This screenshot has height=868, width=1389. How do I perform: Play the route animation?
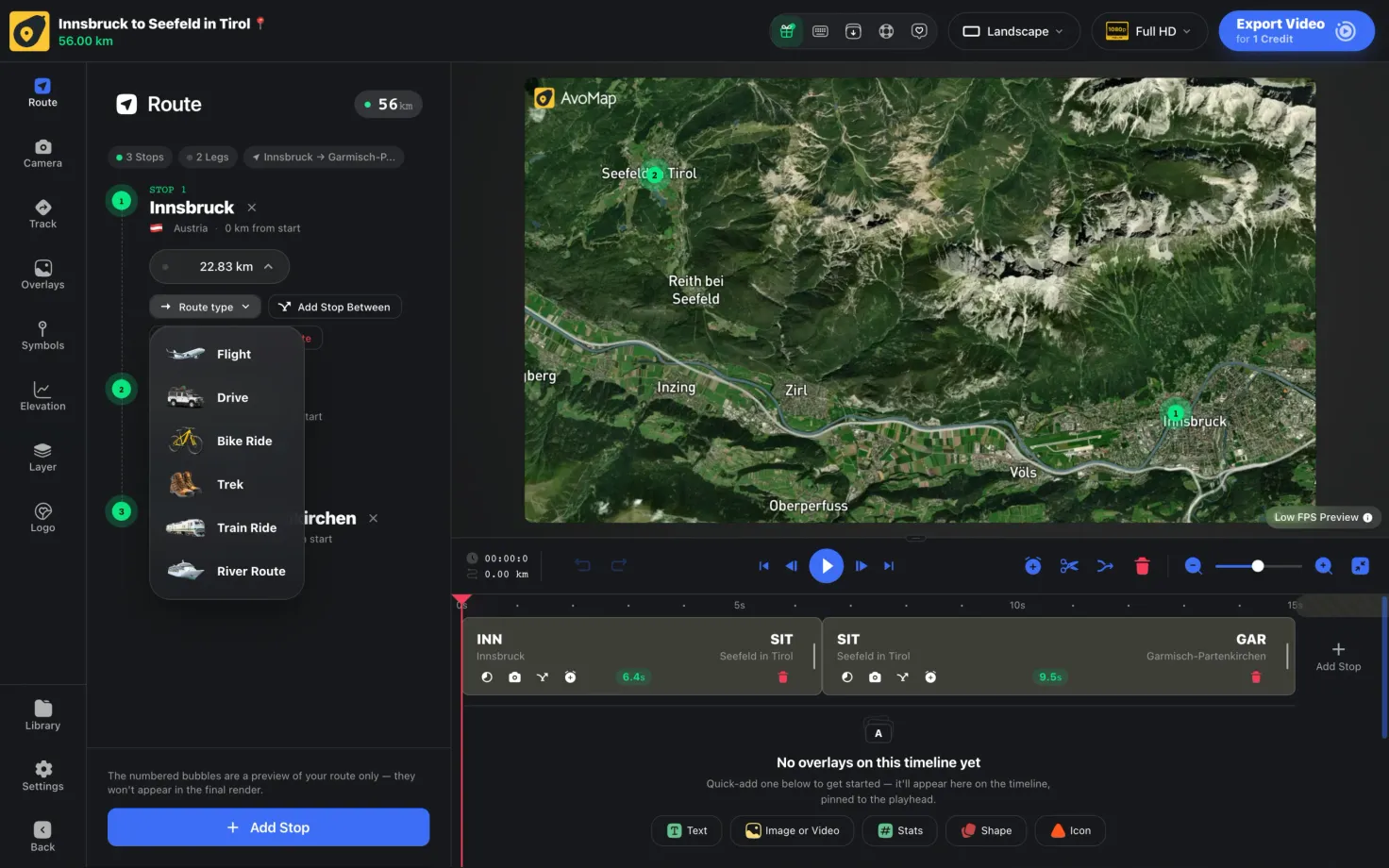coord(826,566)
